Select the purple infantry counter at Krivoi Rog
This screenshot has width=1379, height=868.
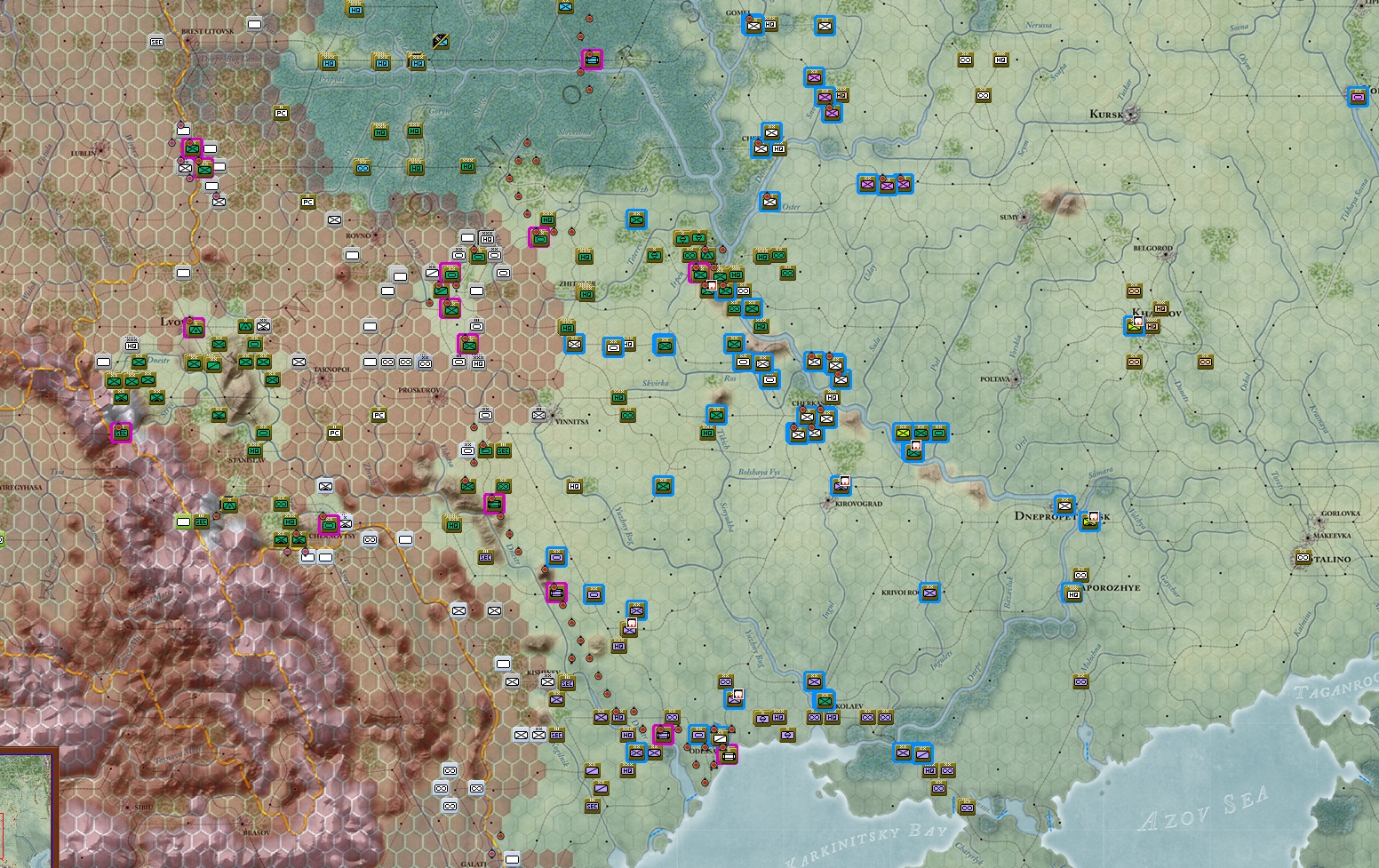(x=929, y=592)
